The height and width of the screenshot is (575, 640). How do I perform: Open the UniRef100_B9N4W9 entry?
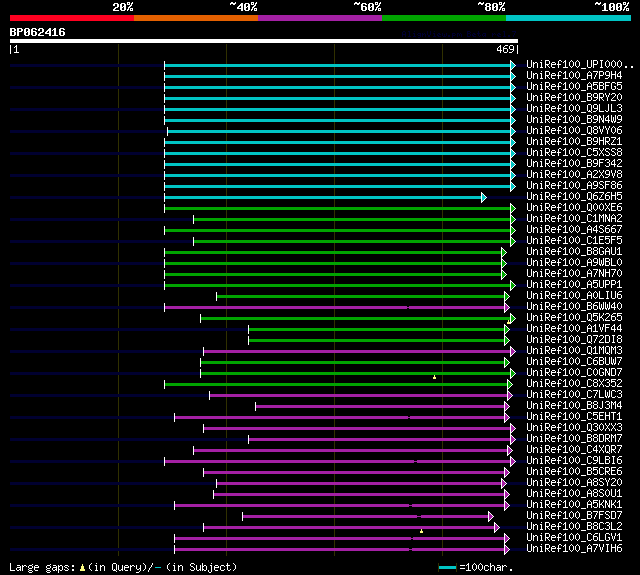coord(574,120)
